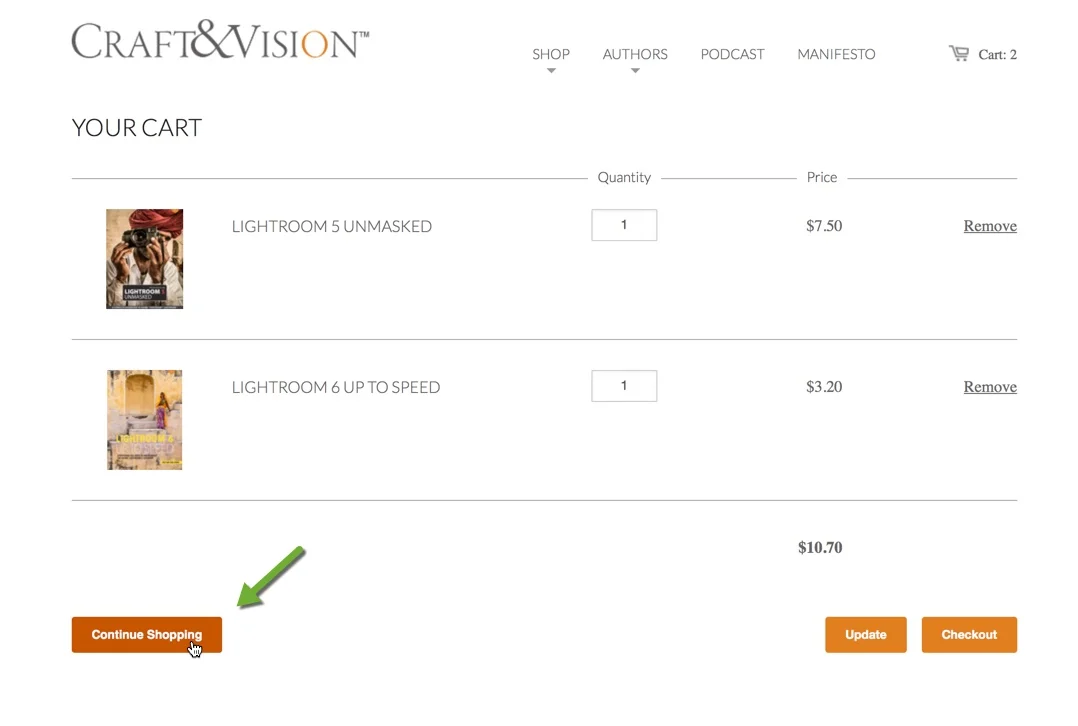Focus quantity field for Lightroom 6 Up To Speed
This screenshot has width=1078, height=726.
624,386
